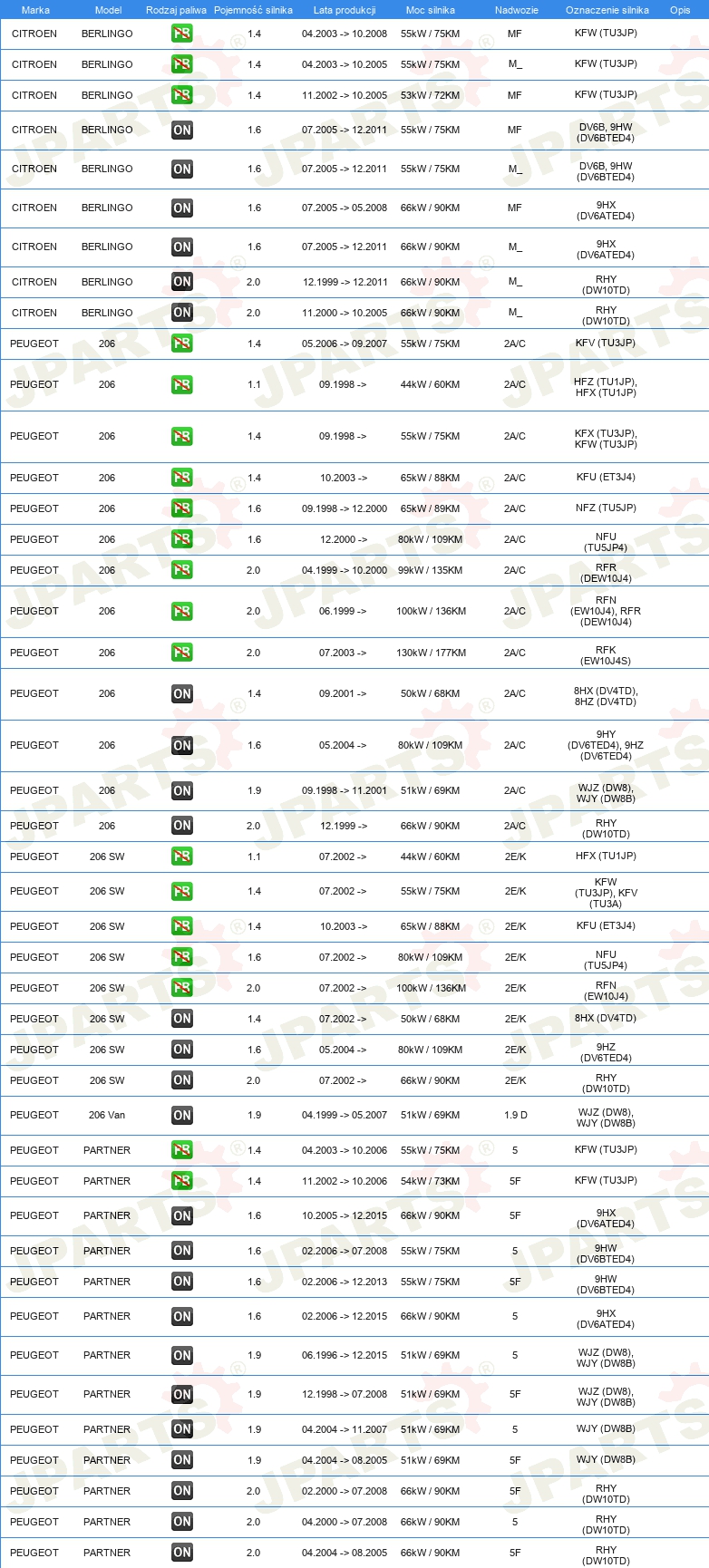Click the 99kW / 135KM power cell
The width and height of the screenshot is (709, 1568).
[x=431, y=570]
